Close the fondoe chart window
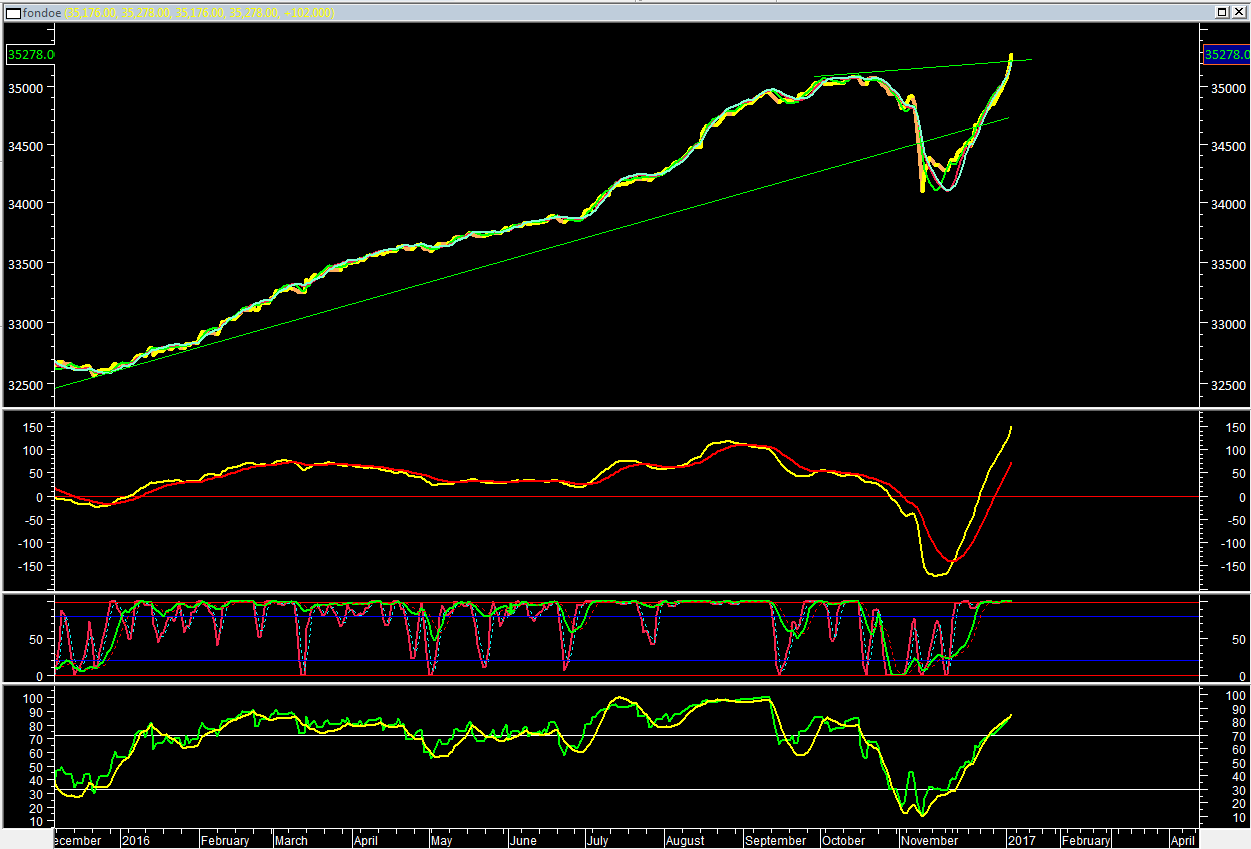Viewport: 1251px width, 849px height. pos(1238,12)
